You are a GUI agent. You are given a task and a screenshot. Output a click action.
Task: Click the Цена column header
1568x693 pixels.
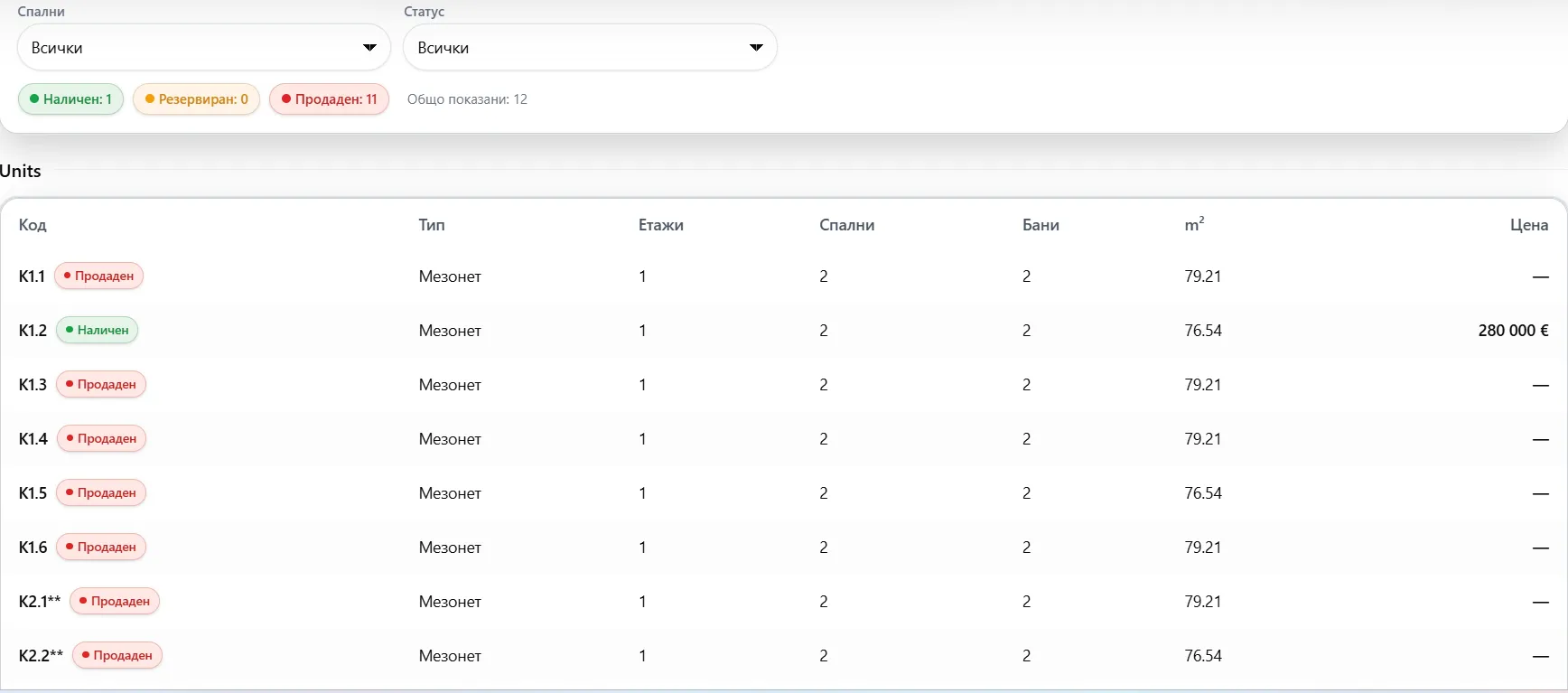1529,225
